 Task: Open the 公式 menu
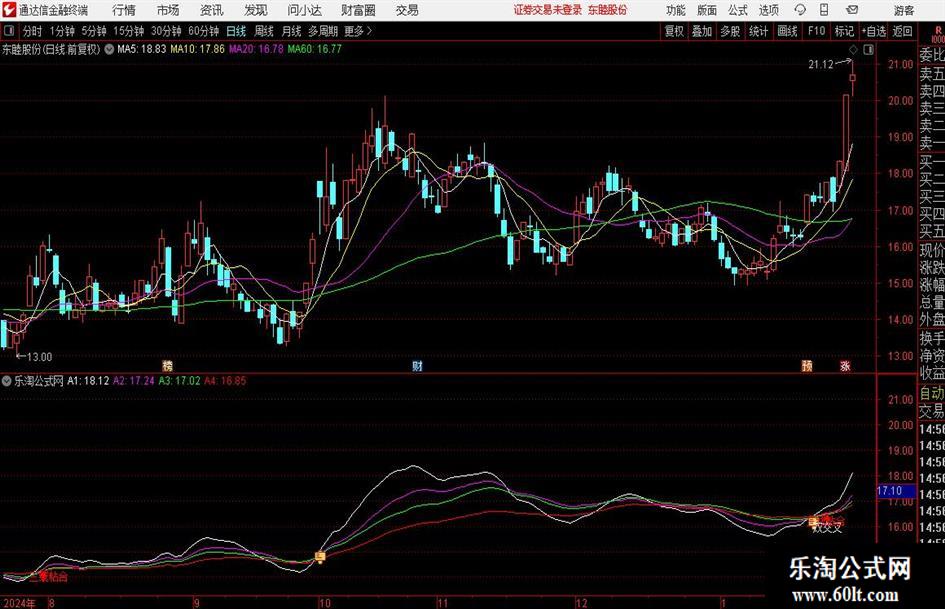click(738, 10)
